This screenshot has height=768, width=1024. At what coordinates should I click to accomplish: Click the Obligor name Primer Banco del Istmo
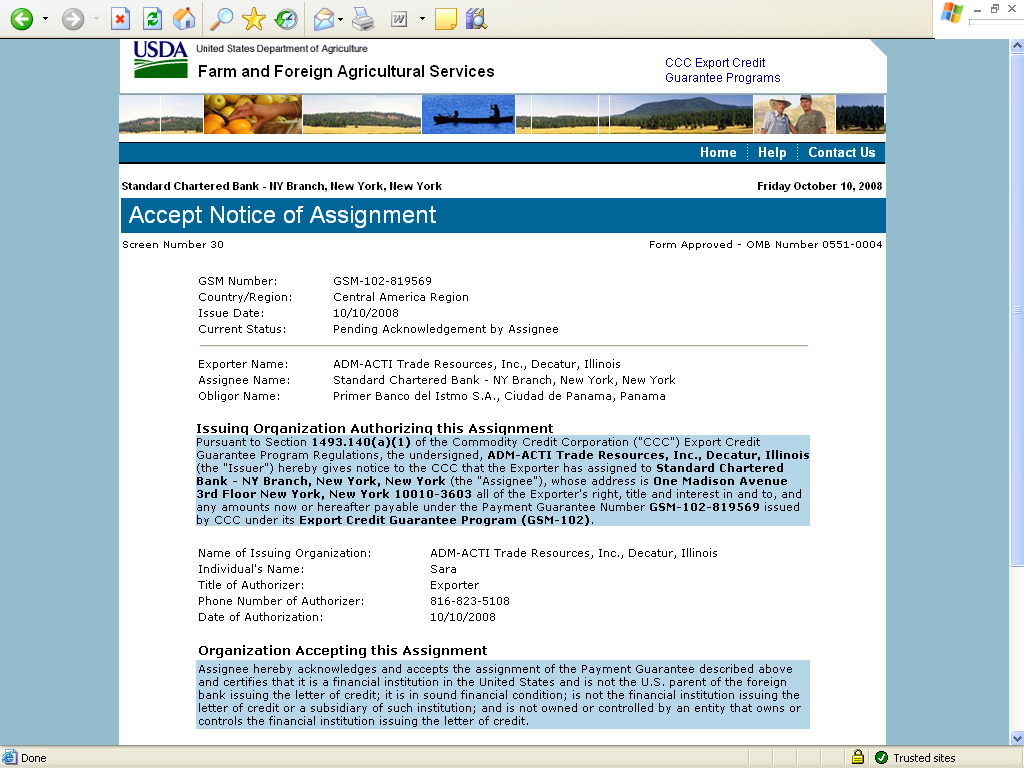(499, 396)
